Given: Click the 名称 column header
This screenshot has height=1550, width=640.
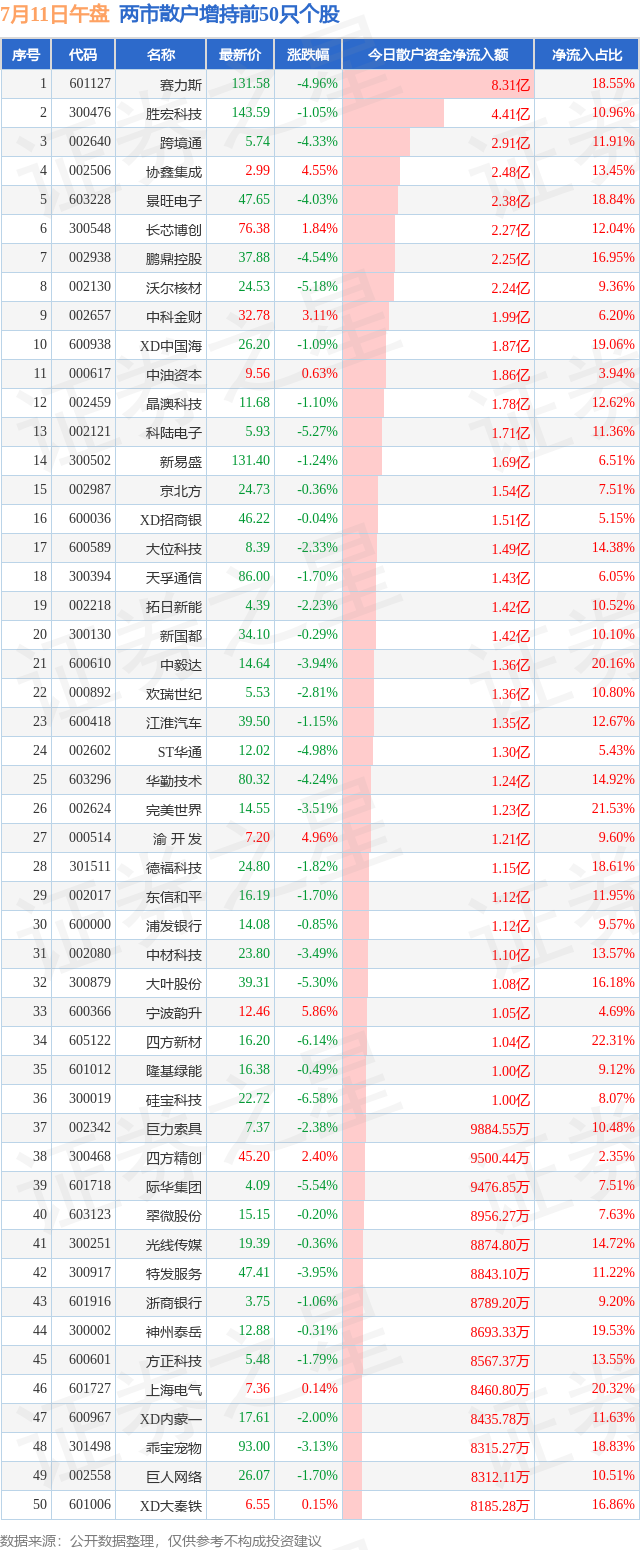Looking at the screenshot, I should point(160,55).
